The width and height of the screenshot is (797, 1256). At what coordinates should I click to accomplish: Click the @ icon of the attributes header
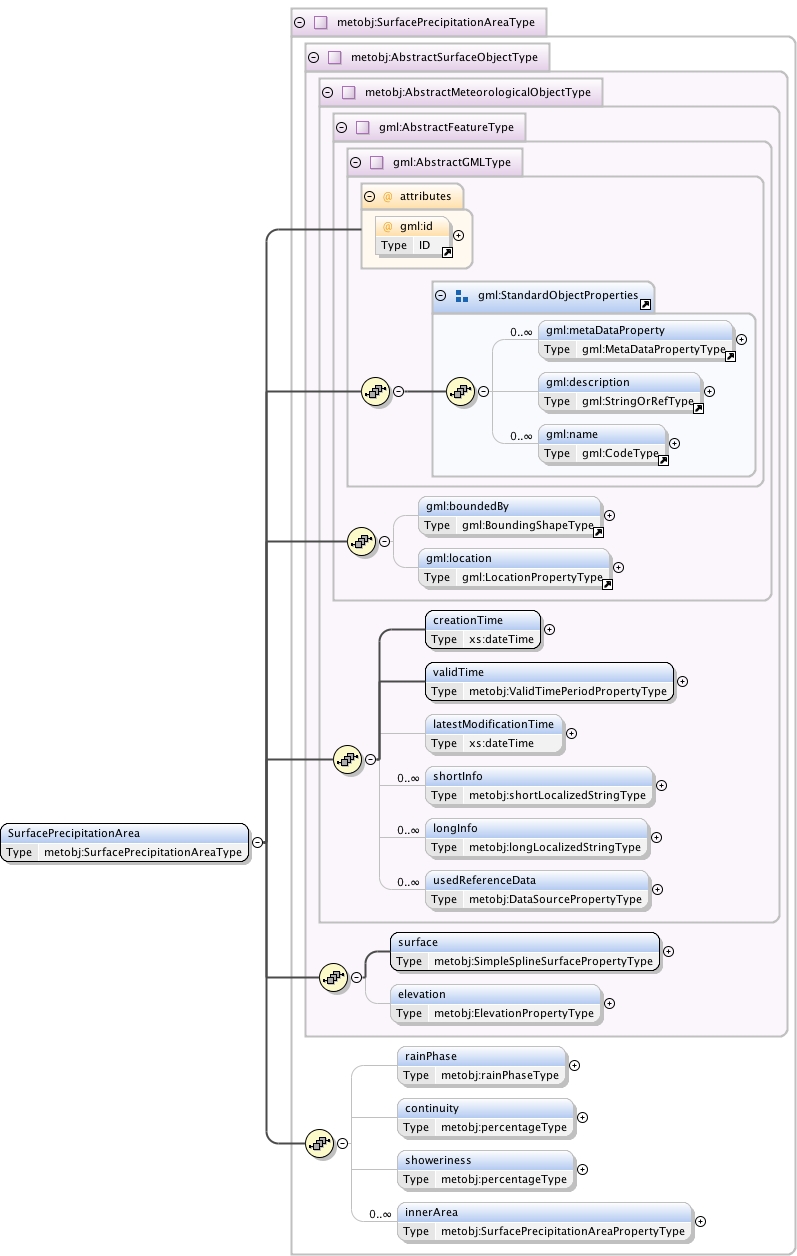click(388, 196)
